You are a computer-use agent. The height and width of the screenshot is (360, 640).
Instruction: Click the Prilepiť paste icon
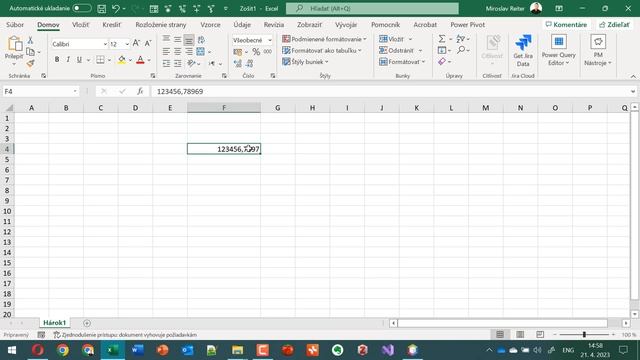(x=14, y=45)
